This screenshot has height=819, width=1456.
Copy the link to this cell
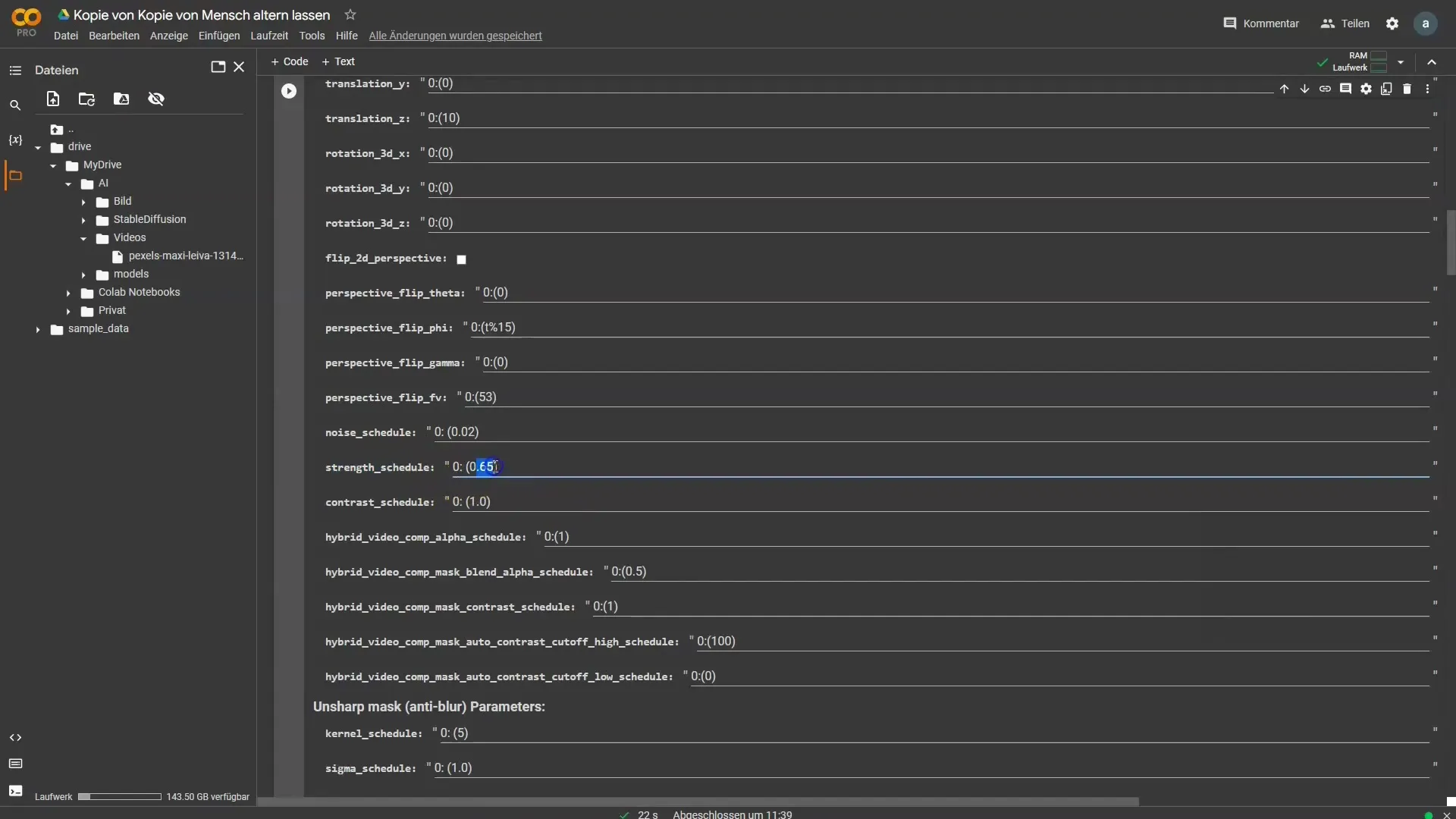tap(1325, 89)
